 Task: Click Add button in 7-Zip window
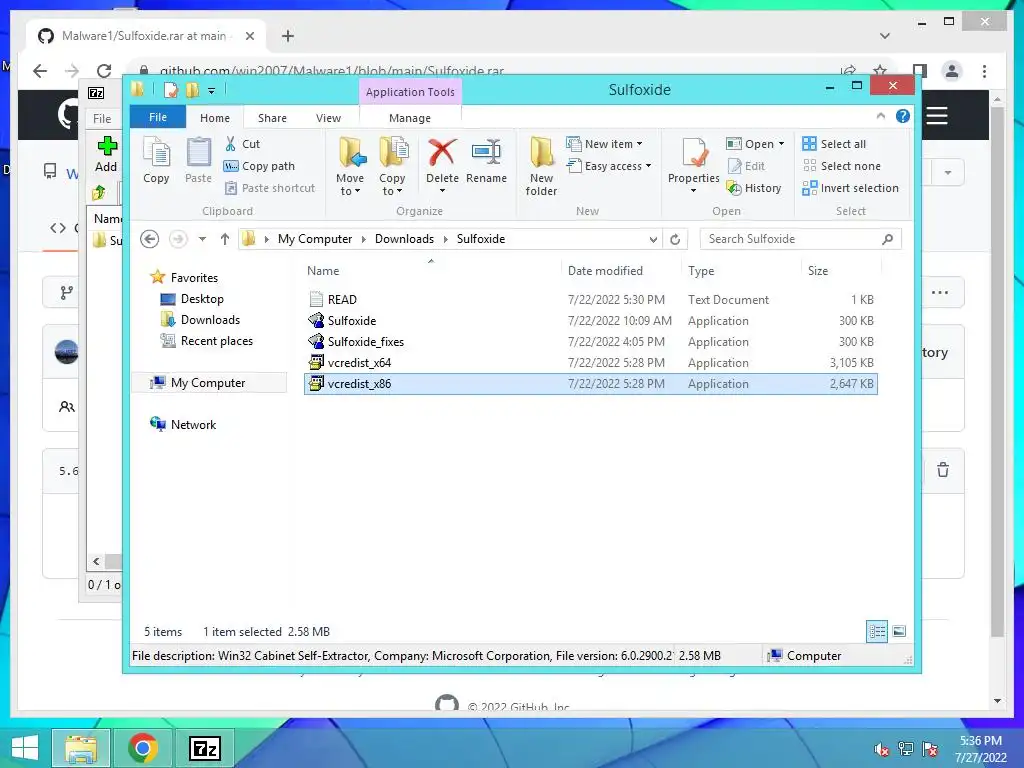[x=106, y=154]
